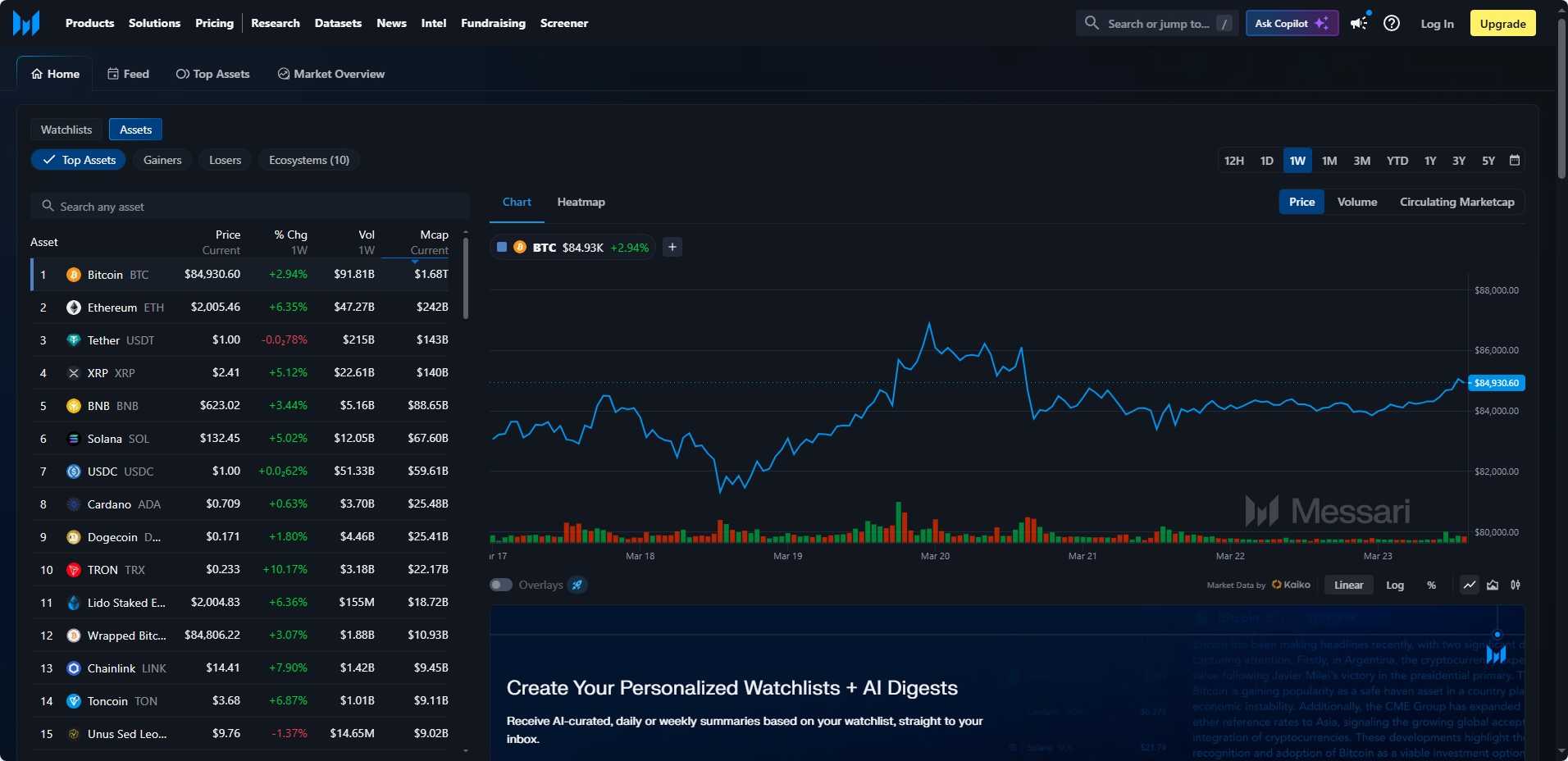Click the Upgrade button
1568x761 pixels.
tap(1502, 23)
